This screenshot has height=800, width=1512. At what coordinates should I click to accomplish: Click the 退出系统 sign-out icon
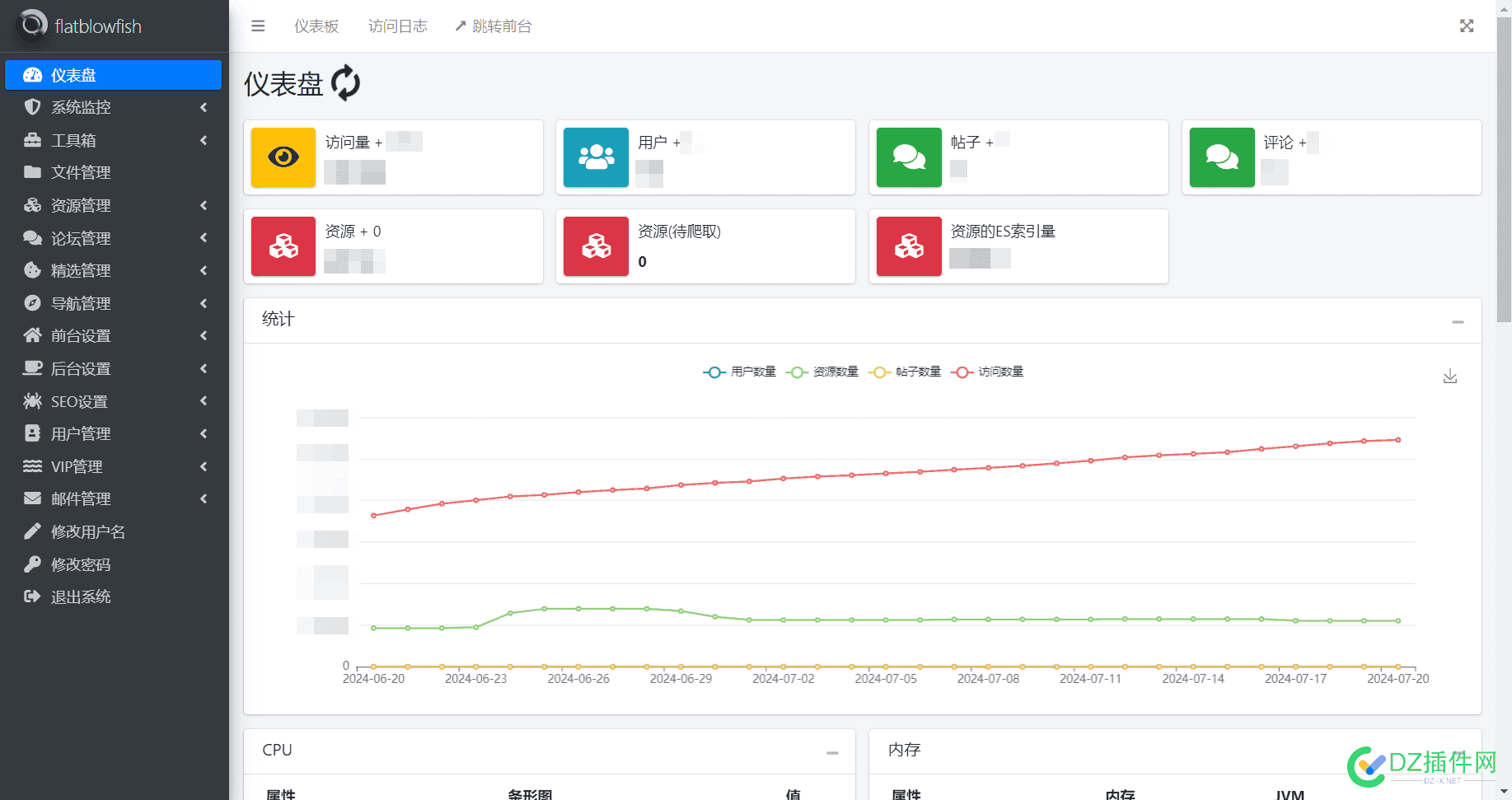click(x=32, y=596)
